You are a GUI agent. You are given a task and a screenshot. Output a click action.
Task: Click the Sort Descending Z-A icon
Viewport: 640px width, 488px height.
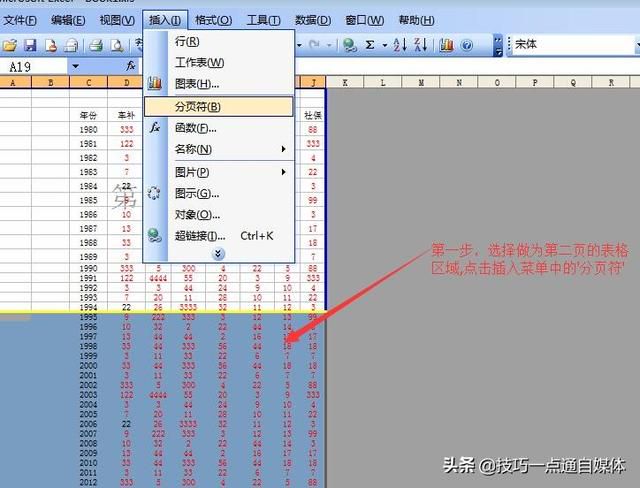(x=420, y=45)
